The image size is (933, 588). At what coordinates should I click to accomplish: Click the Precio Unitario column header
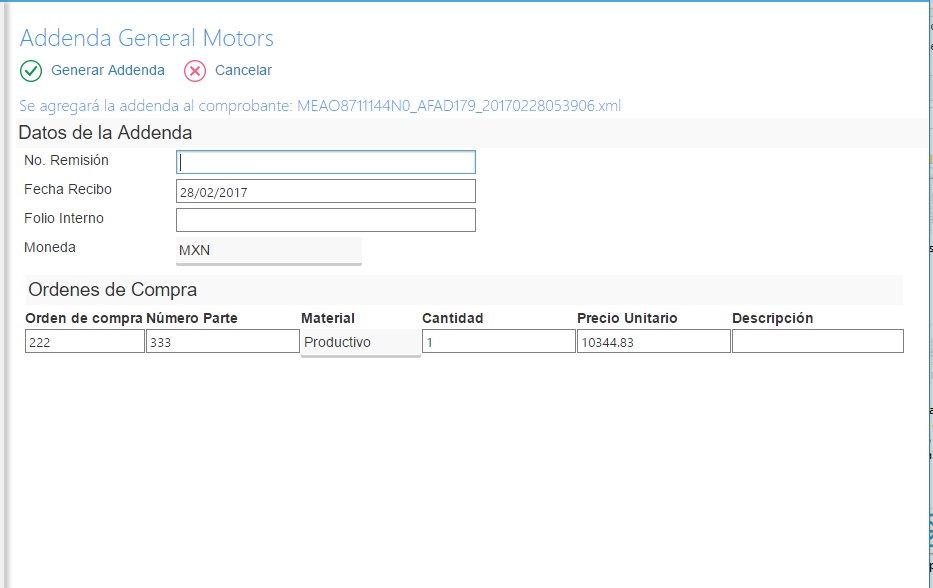[627, 318]
